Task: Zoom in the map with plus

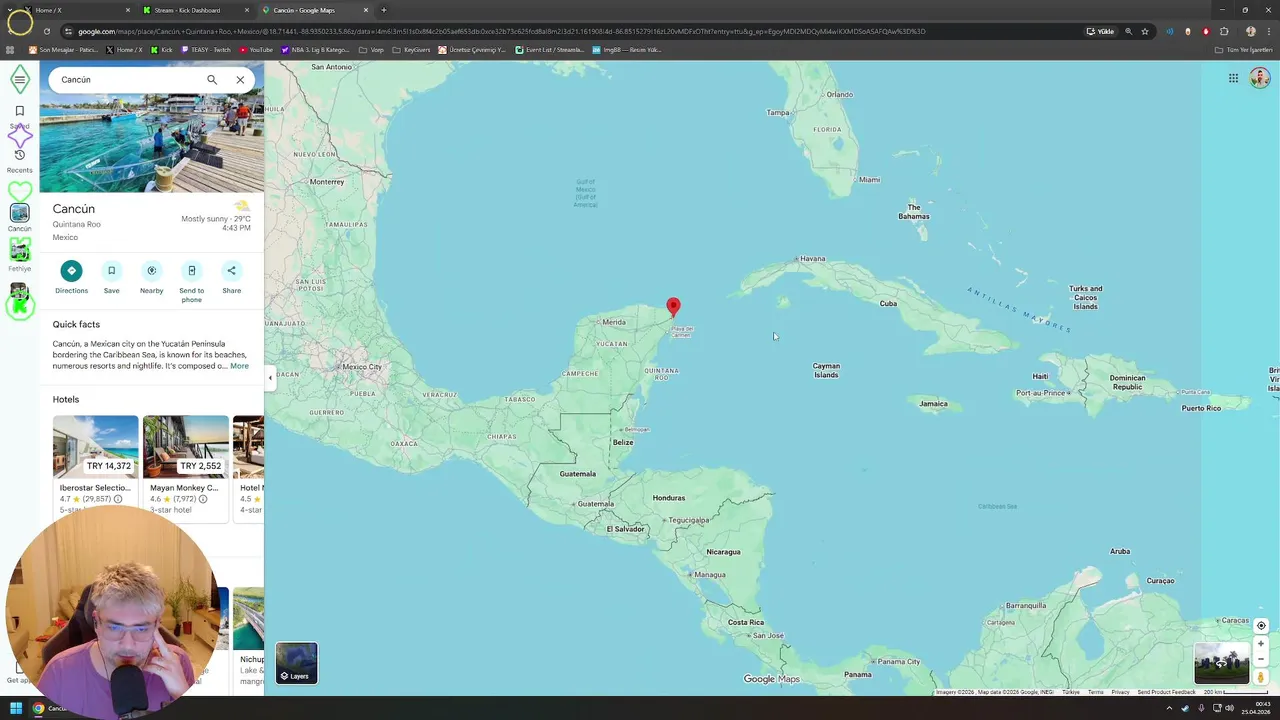Action: [1261, 644]
